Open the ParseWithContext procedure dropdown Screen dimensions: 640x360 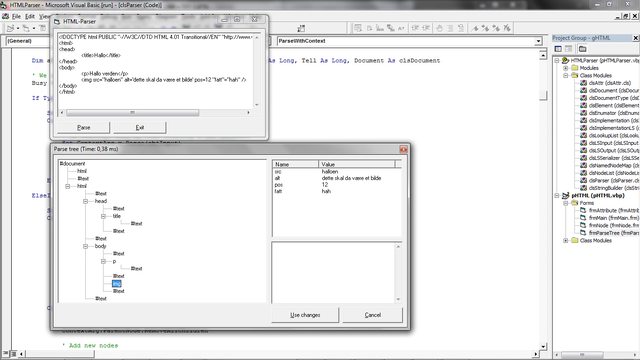538,41
